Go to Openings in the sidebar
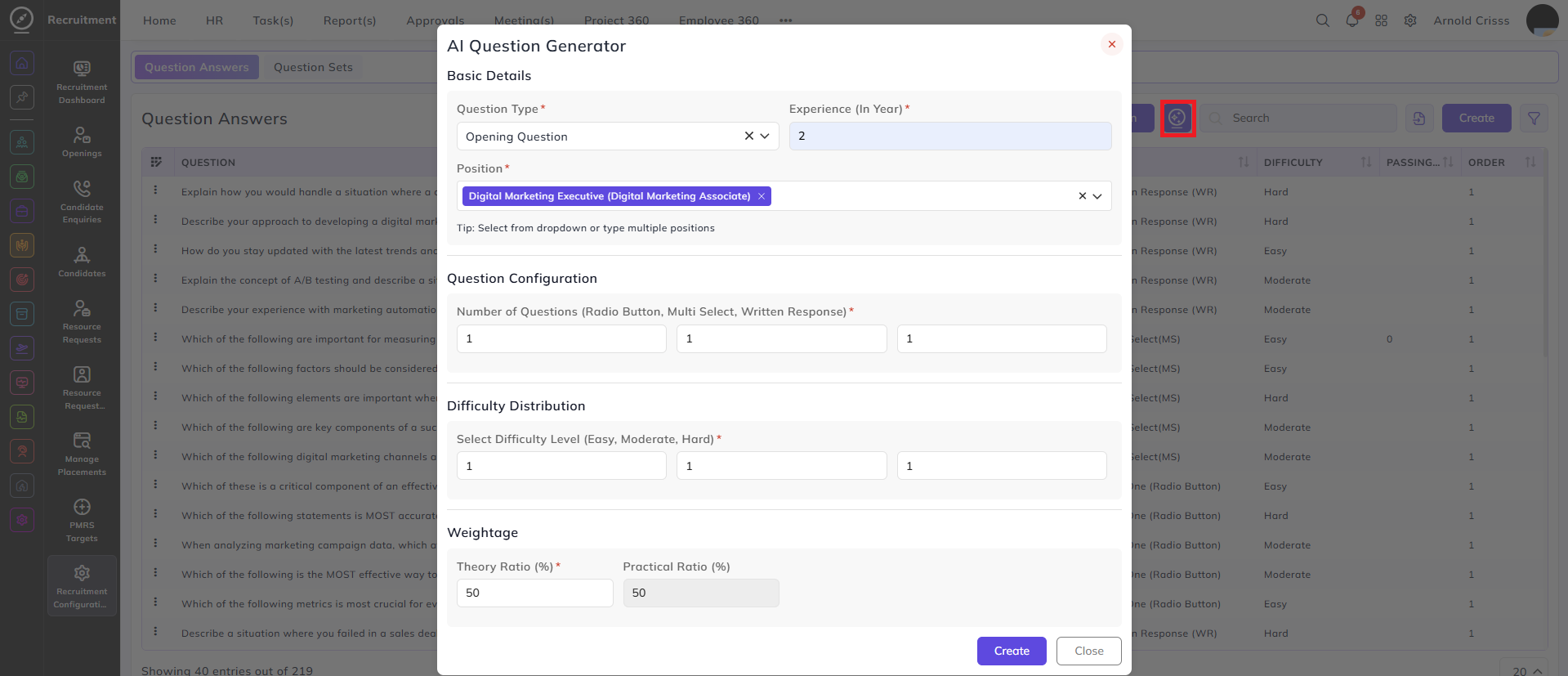Screen dimensions: 1568x676 [82, 141]
